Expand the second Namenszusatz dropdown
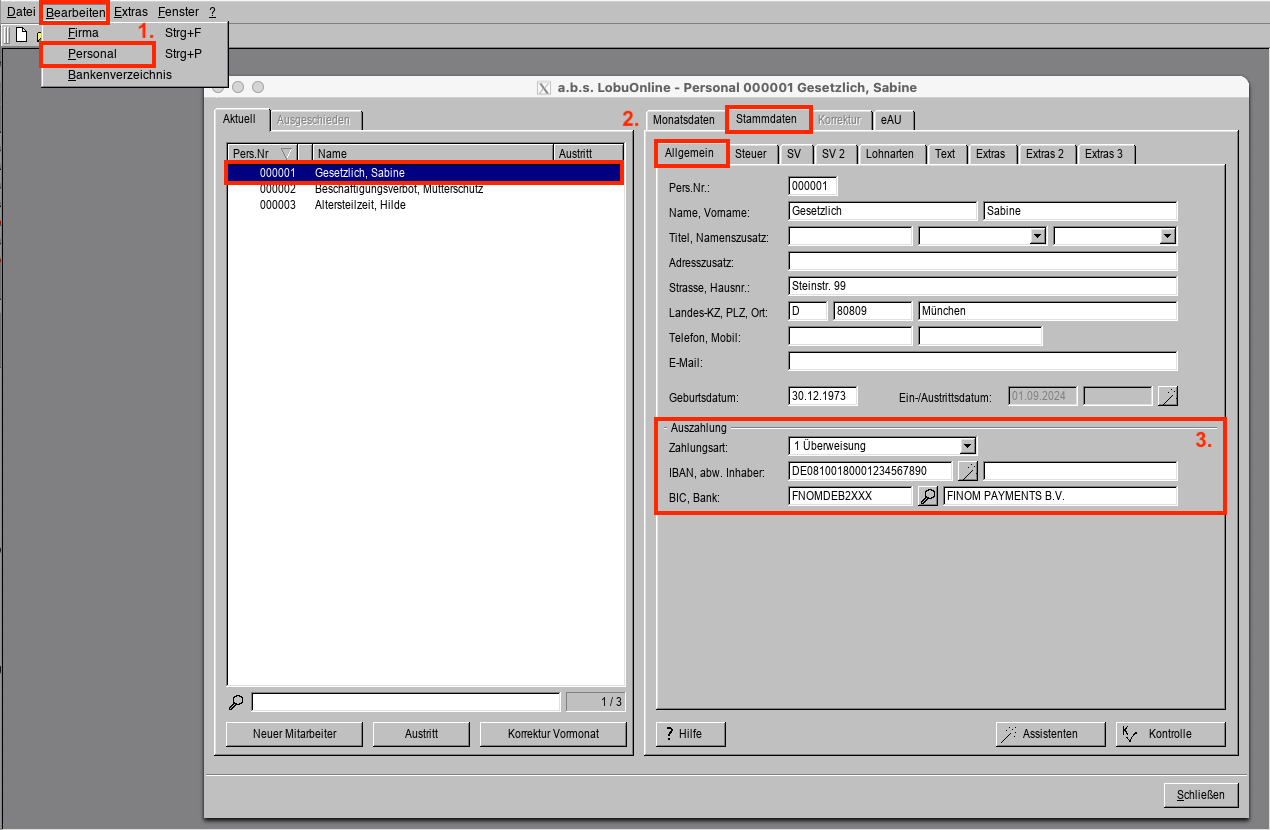Viewport: 1270px width, 830px height. point(1167,237)
